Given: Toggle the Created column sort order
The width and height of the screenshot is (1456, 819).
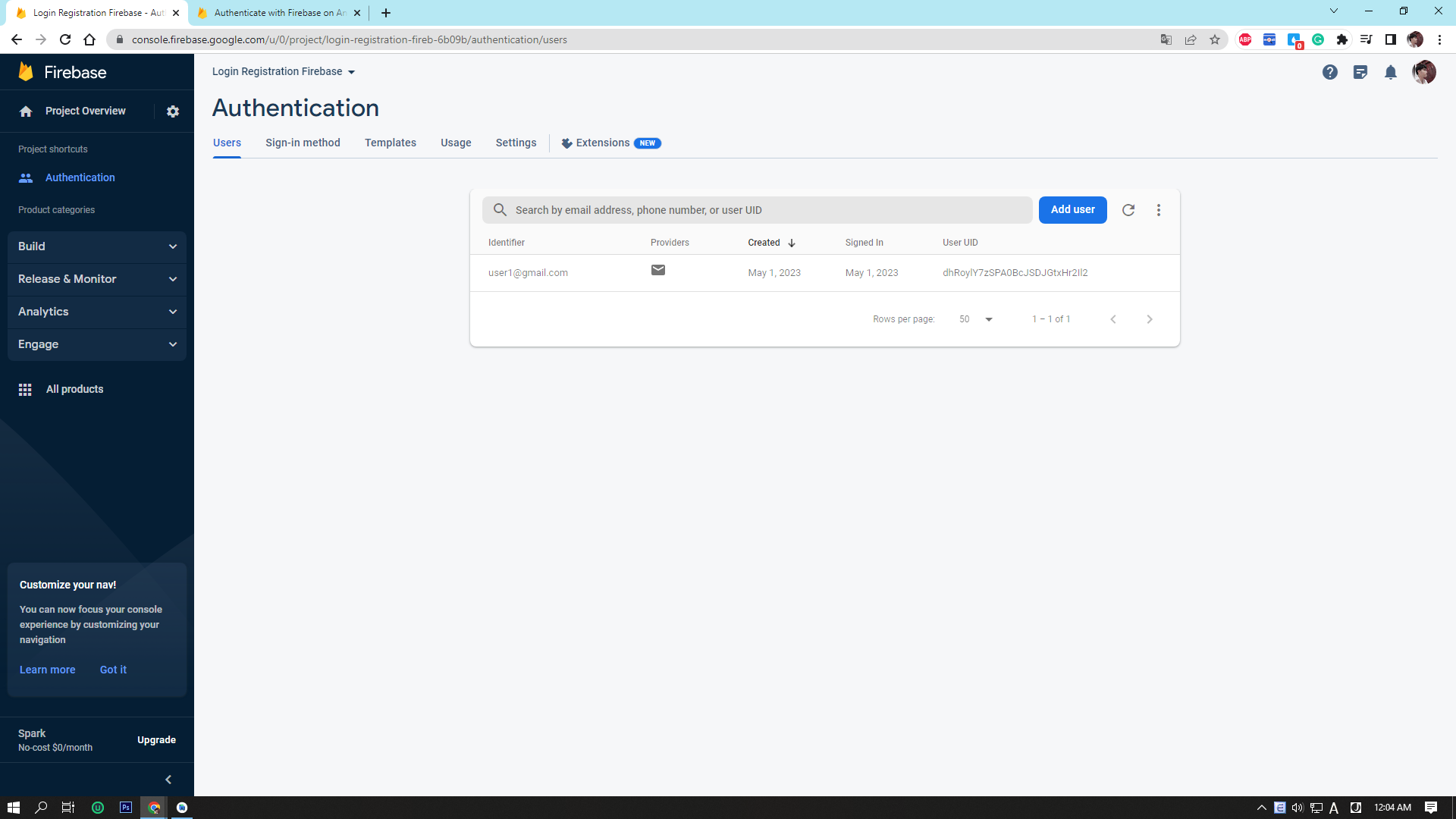Looking at the screenshot, I should click(792, 243).
